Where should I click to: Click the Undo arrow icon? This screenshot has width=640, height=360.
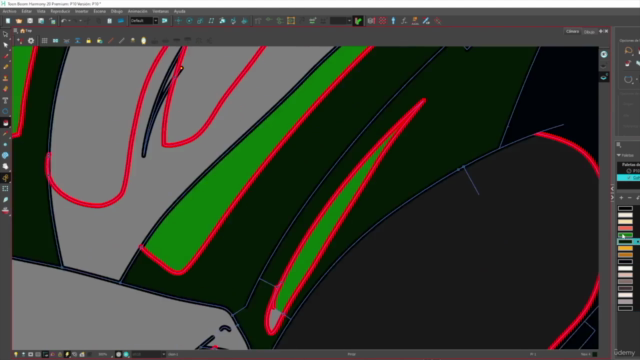[x=64, y=21]
